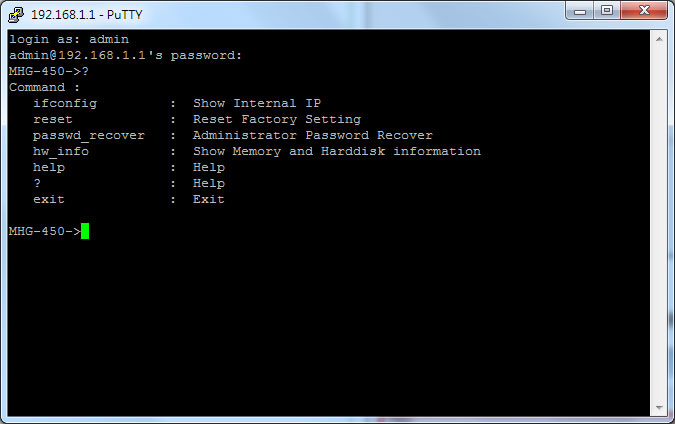The image size is (675, 424).
Task: Click the scrollbar down arrow
Action: (659, 407)
